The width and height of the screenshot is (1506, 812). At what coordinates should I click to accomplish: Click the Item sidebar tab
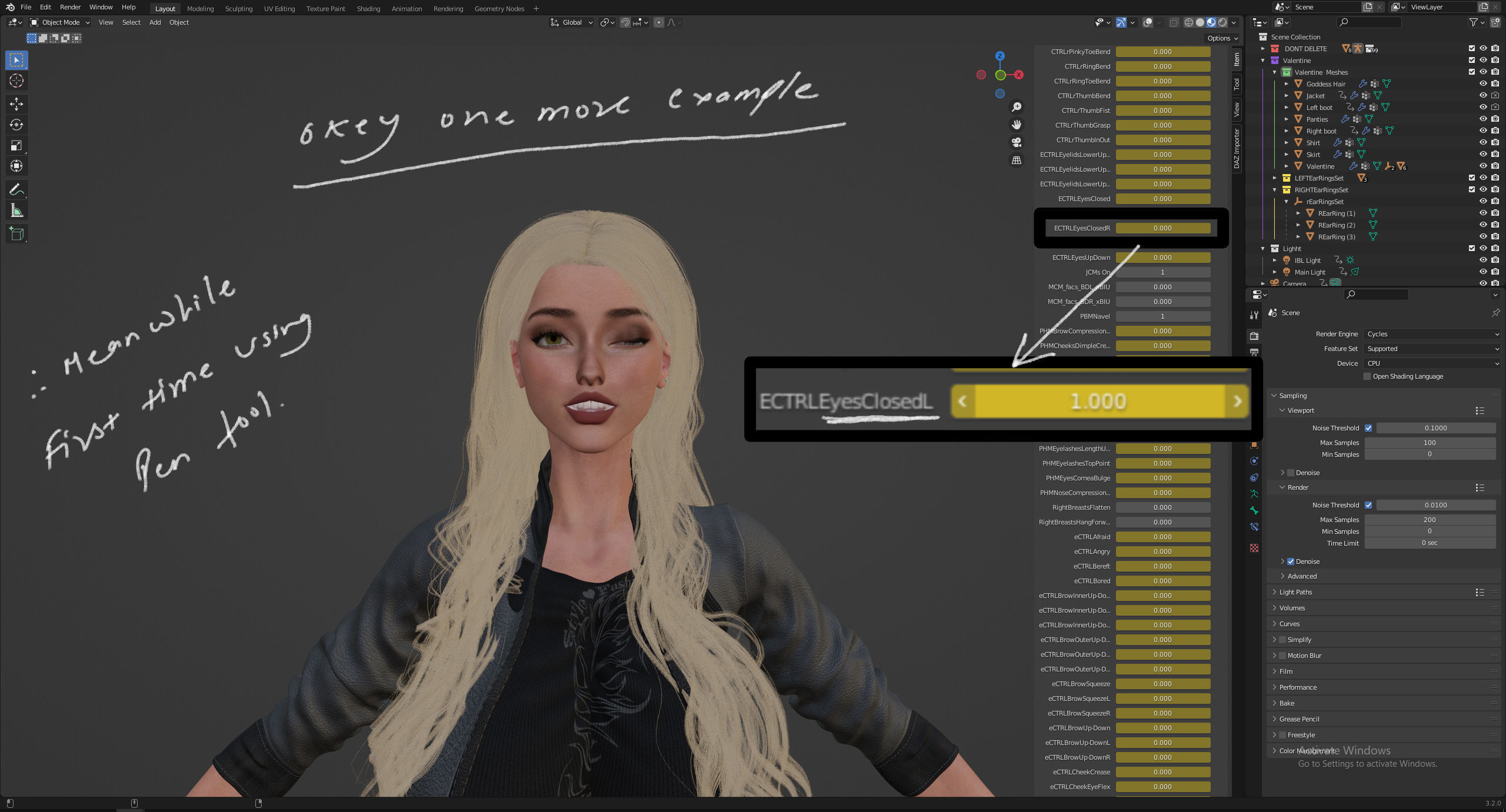coord(1237,59)
